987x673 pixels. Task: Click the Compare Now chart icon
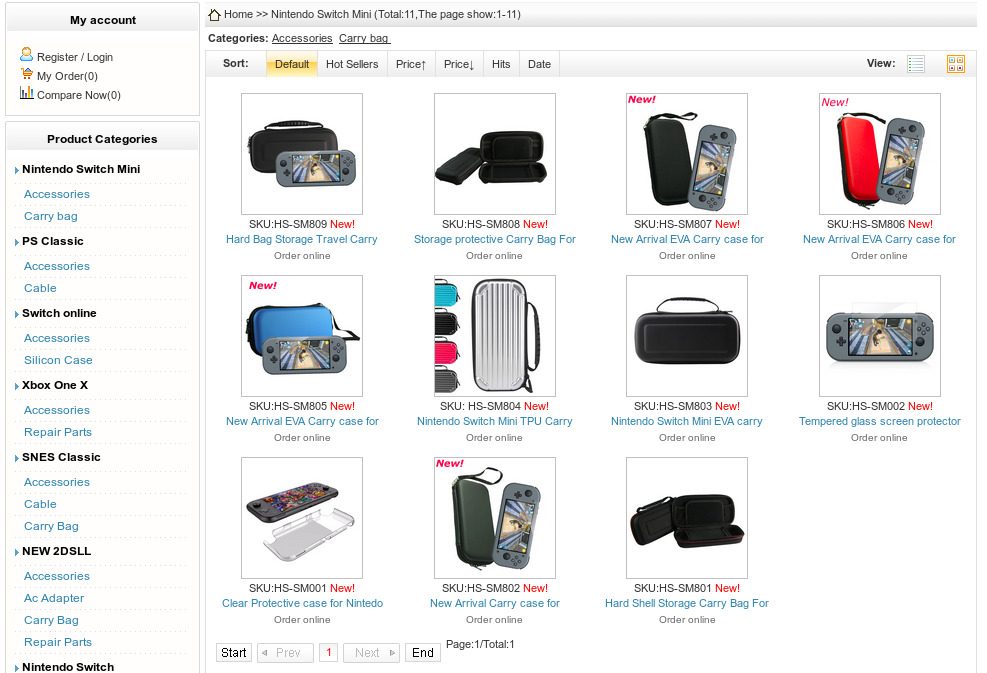26,94
